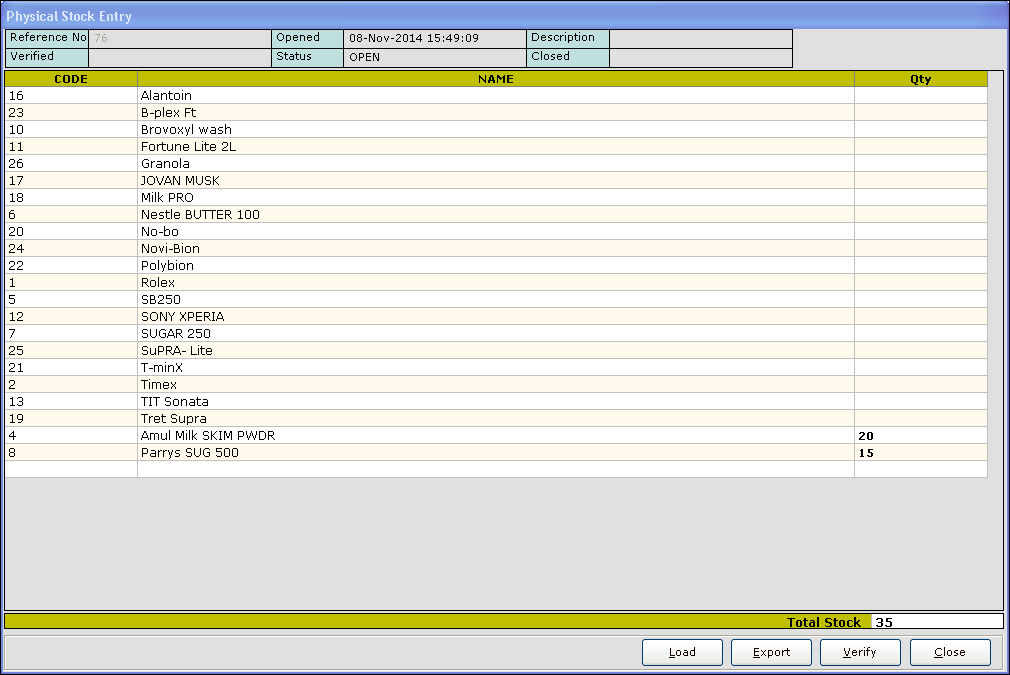Select the Rolex row name
1010x675 pixels.
pyautogui.click(x=158, y=282)
